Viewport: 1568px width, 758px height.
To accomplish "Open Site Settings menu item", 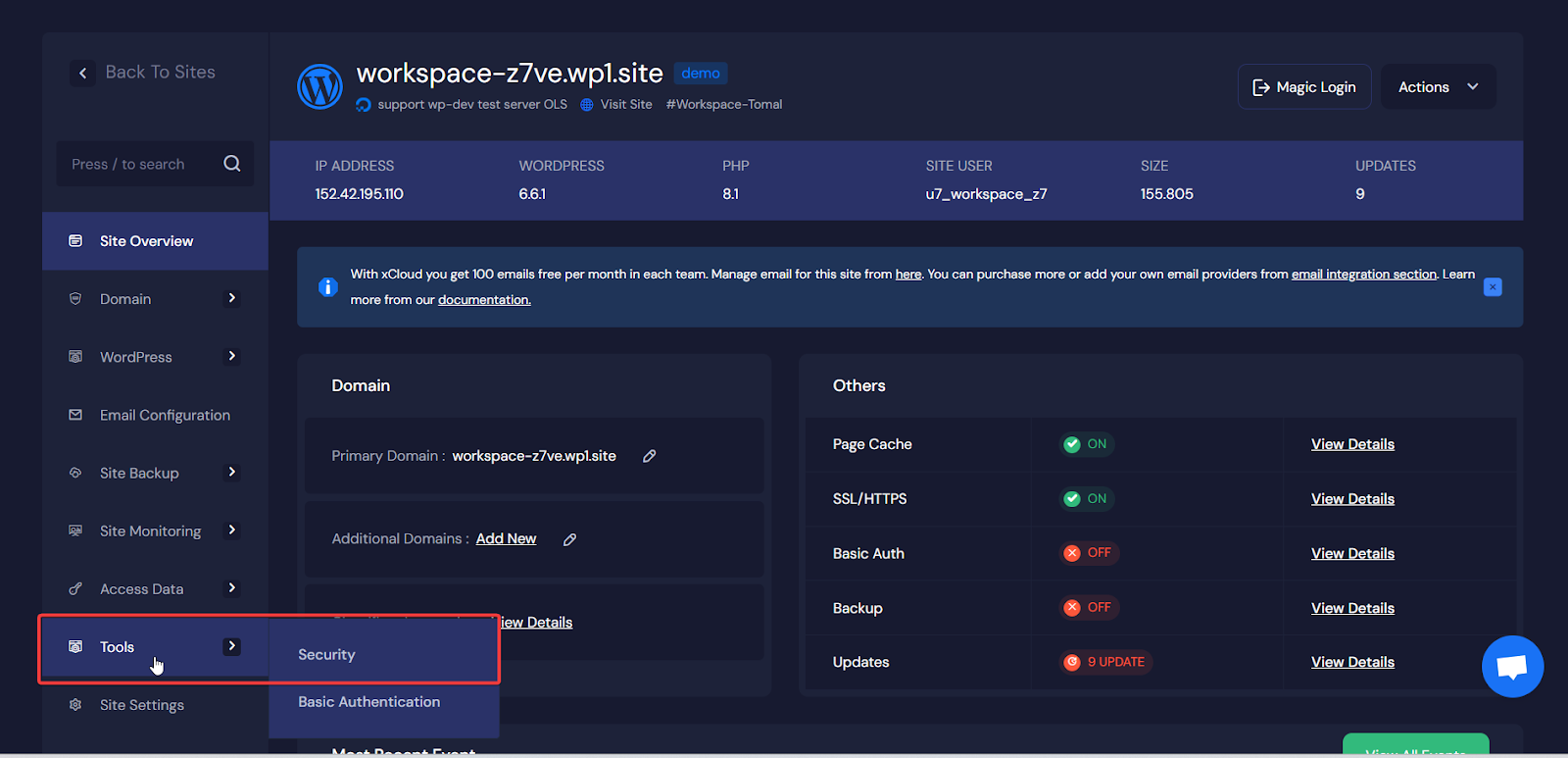I will (155, 704).
